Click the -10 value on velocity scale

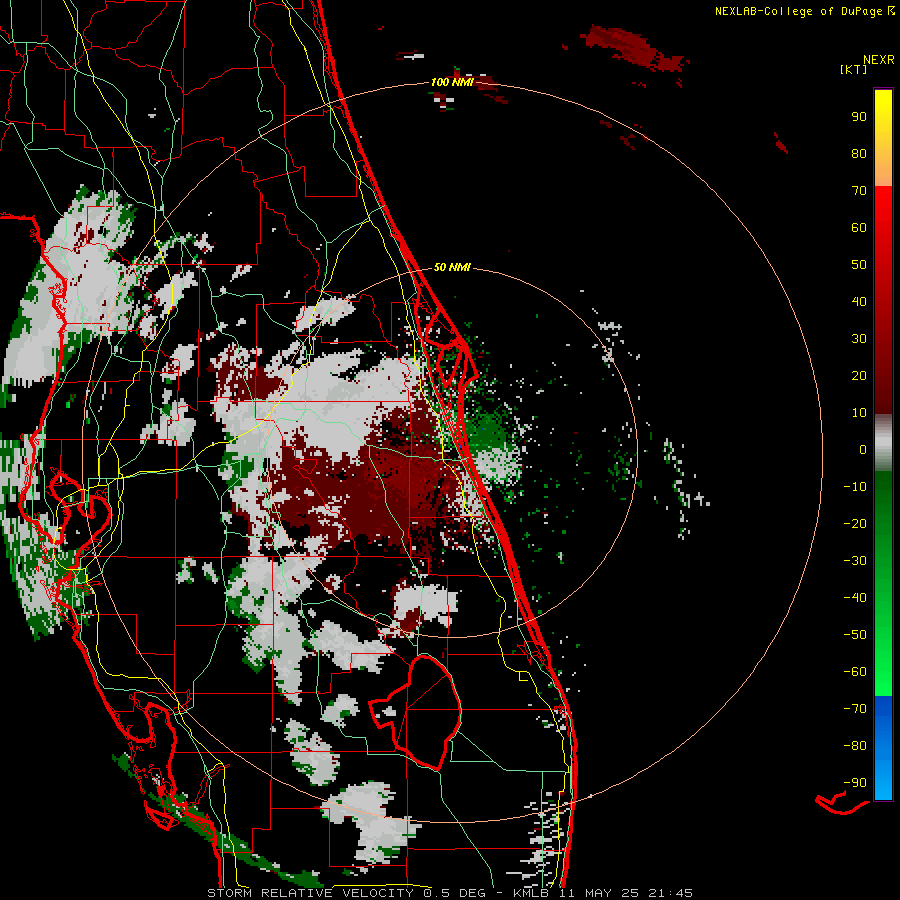click(x=855, y=487)
